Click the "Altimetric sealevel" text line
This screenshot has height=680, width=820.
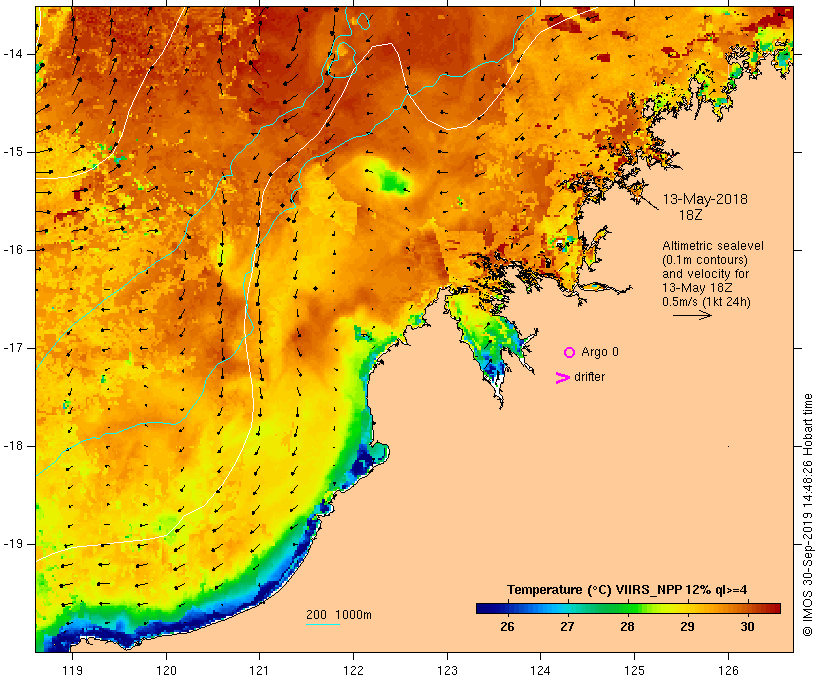click(713, 246)
